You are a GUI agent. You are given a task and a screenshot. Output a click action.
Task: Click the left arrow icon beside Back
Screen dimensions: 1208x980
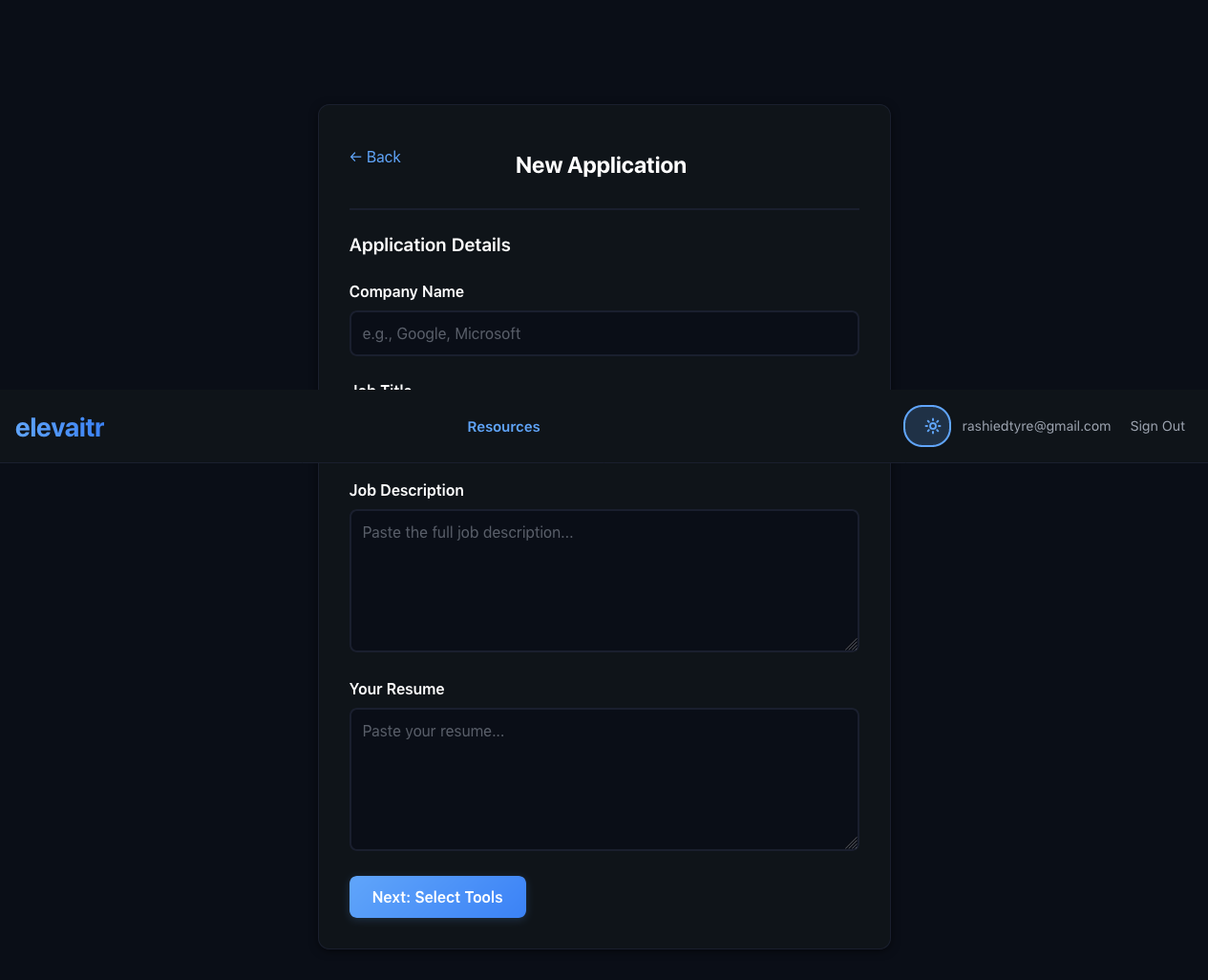tap(355, 157)
